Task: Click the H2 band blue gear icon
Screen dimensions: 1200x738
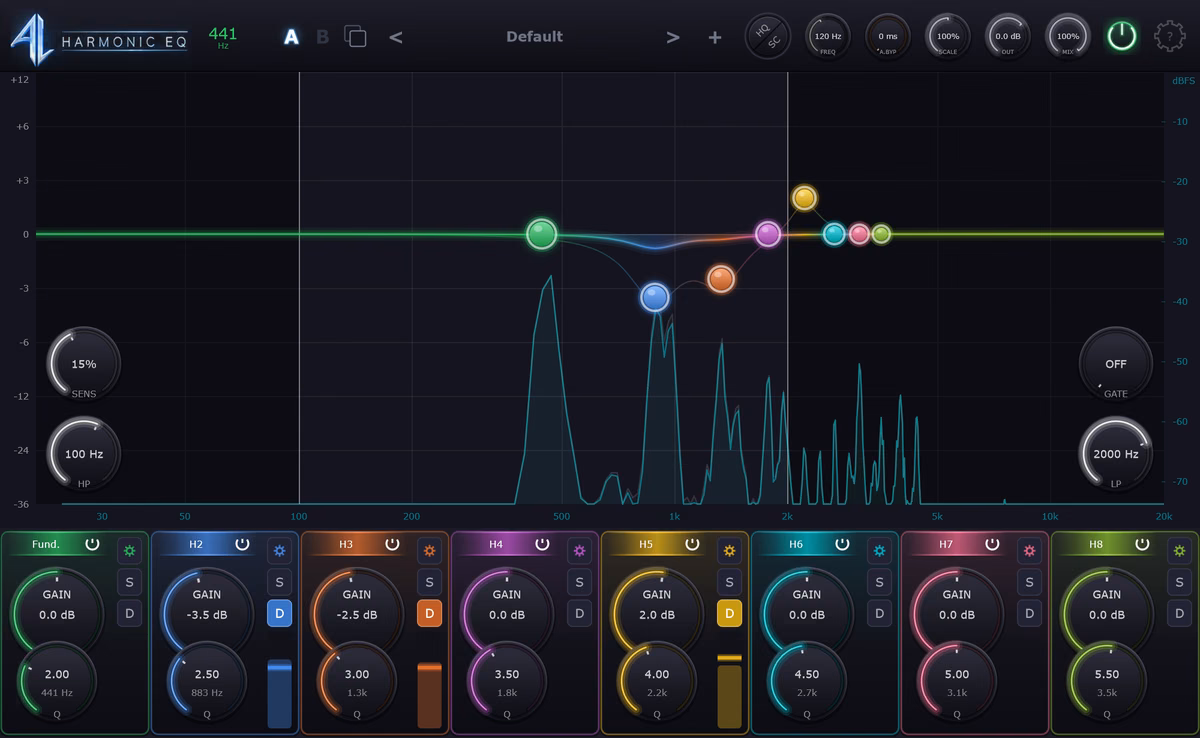Action: [x=279, y=550]
